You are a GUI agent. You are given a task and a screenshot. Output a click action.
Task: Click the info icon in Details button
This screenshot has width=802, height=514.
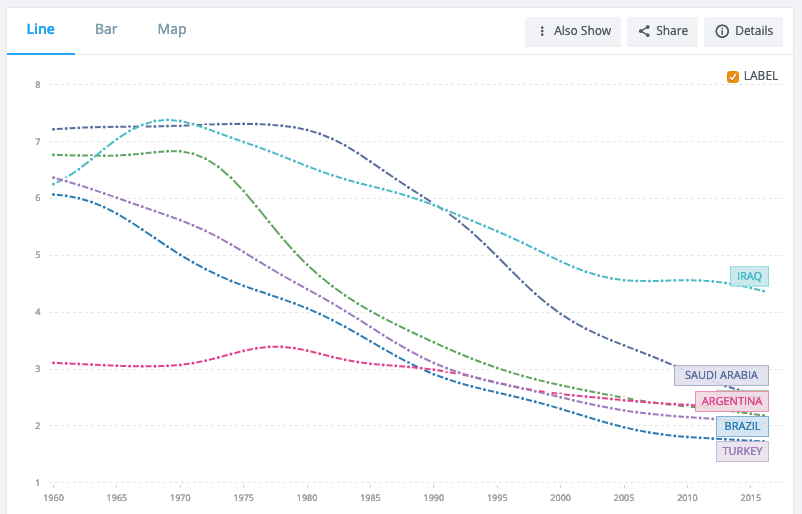[x=722, y=31]
